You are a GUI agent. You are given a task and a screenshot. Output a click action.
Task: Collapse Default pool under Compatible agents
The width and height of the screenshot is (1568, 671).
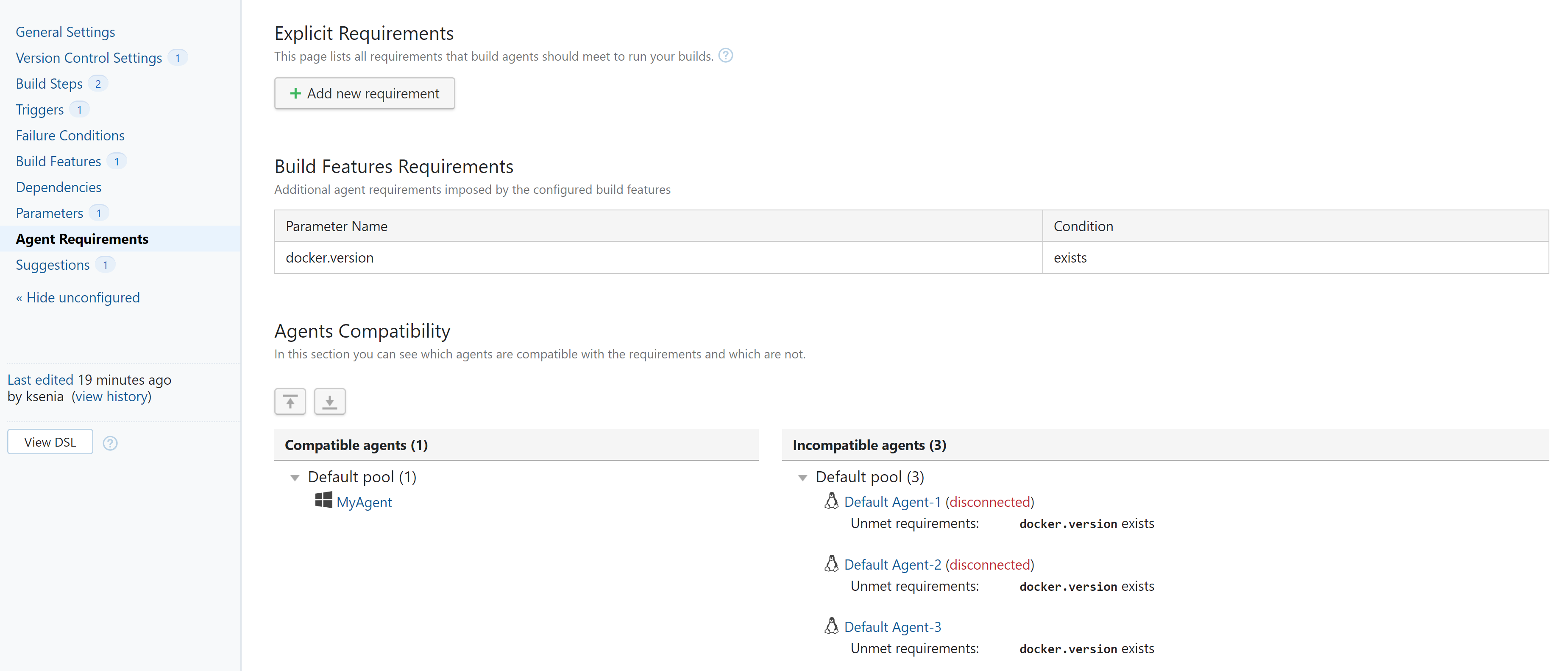pyautogui.click(x=295, y=478)
